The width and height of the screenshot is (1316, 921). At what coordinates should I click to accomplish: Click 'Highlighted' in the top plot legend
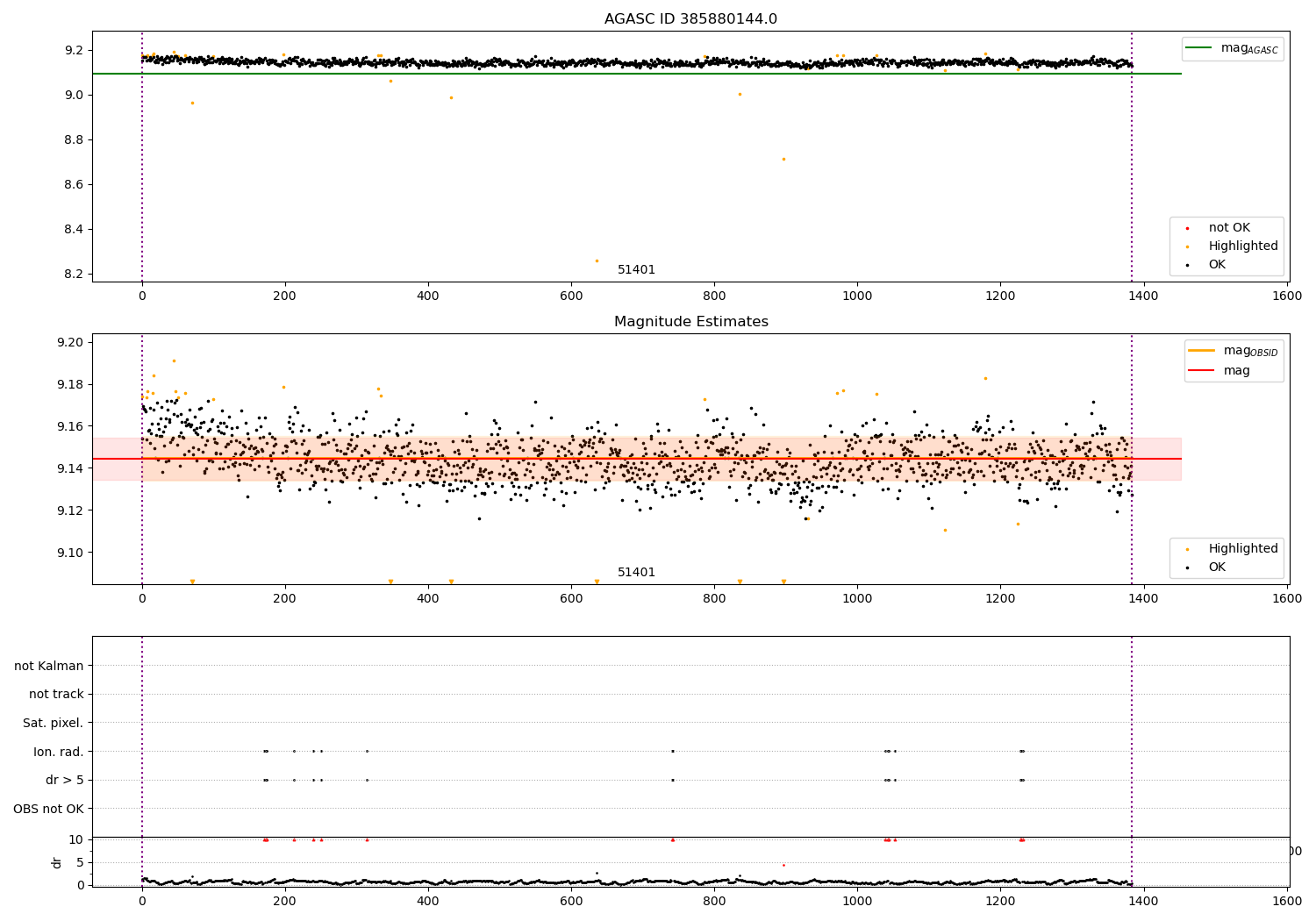pos(1243,246)
